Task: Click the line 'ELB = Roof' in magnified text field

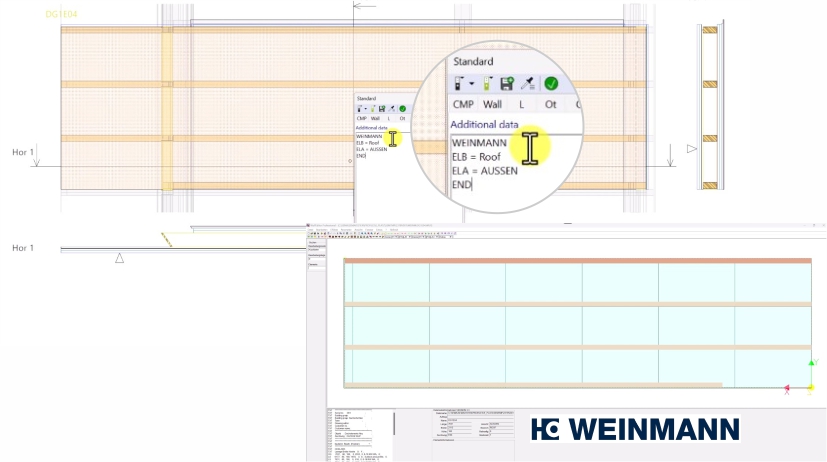Action: pyautogui.click(x=476, y=157)
